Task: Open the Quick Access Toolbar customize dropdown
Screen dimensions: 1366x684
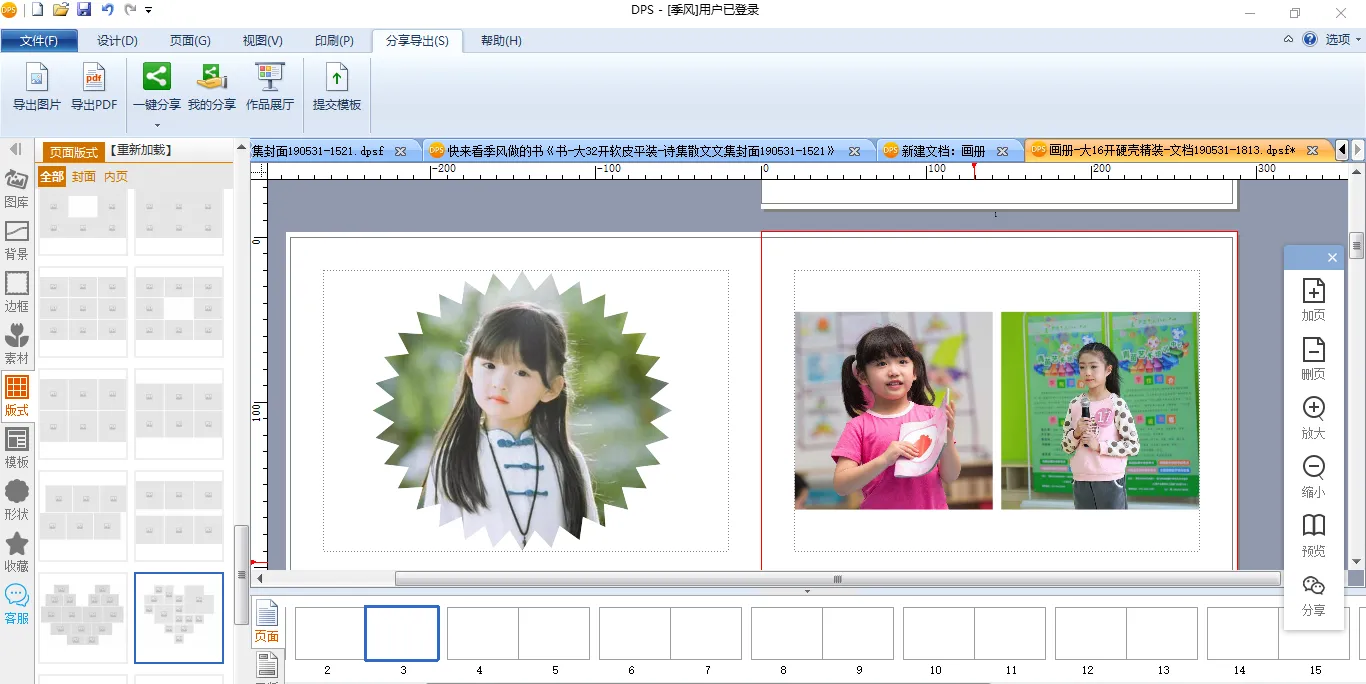Action: [149, 10]
